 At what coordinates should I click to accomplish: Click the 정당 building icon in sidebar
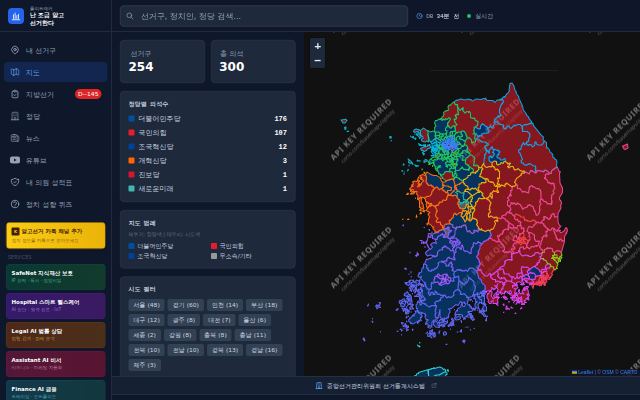(15, 116)
